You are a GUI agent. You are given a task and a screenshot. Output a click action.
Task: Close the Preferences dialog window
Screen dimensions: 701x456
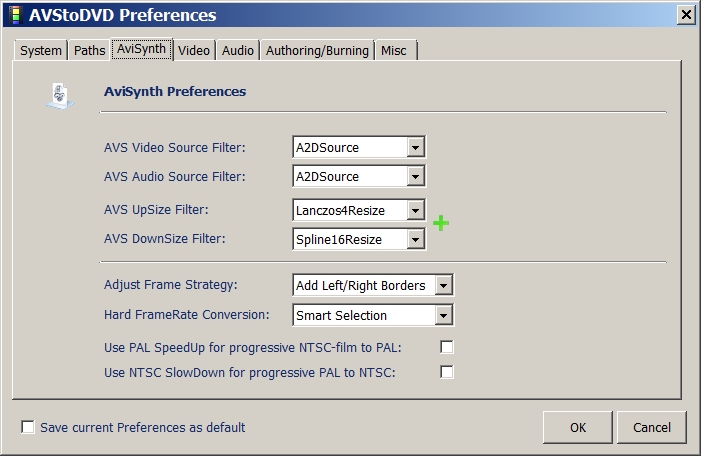[686, 14]
